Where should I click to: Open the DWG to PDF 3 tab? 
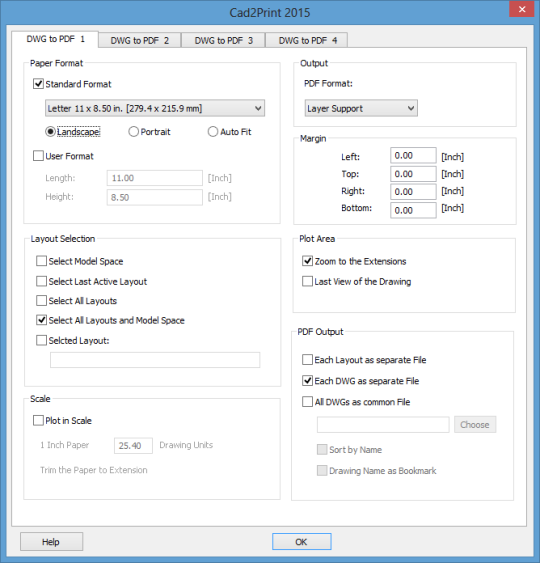click(x=223, y=40)
